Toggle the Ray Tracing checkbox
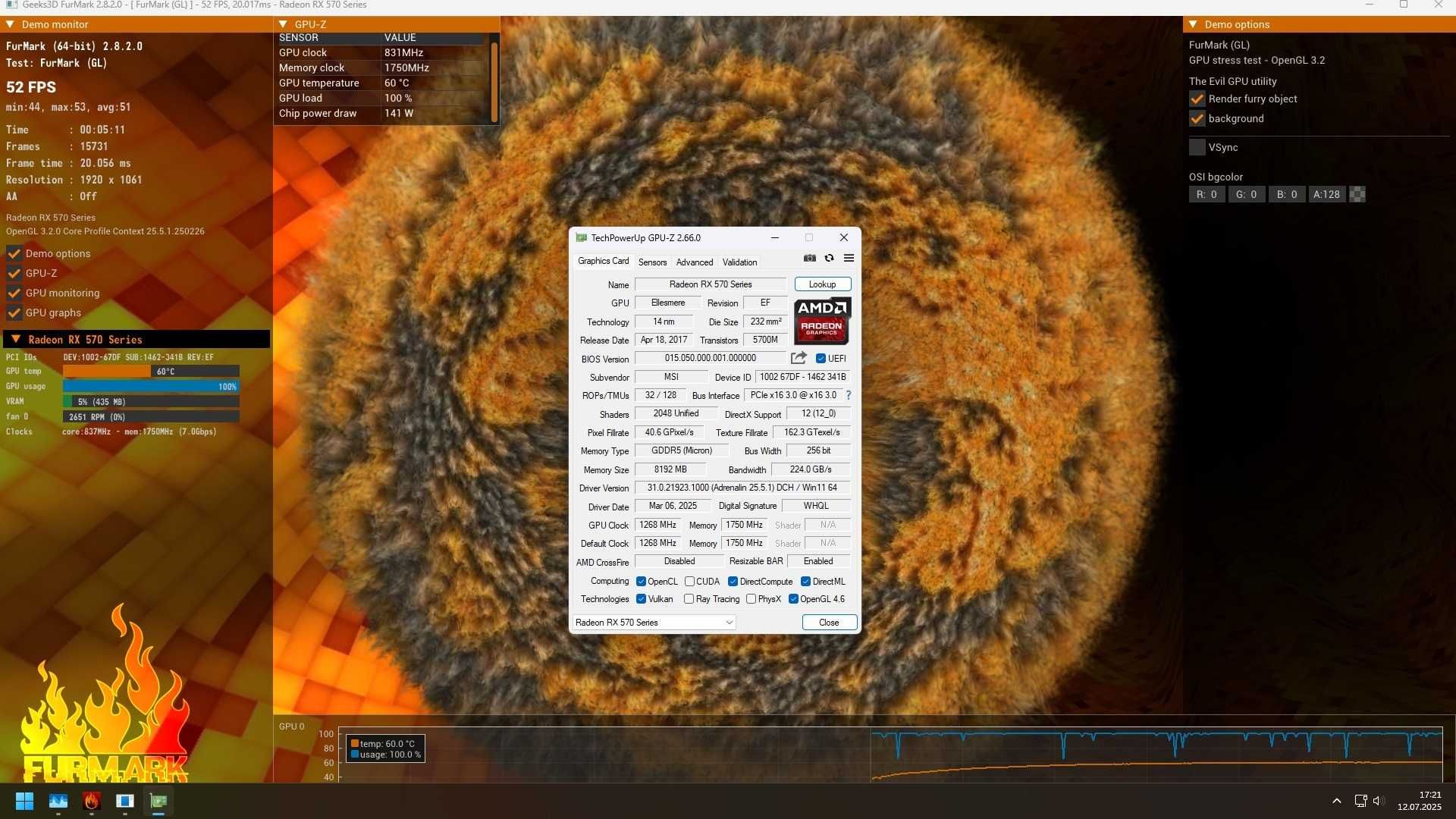 (689, 599)
